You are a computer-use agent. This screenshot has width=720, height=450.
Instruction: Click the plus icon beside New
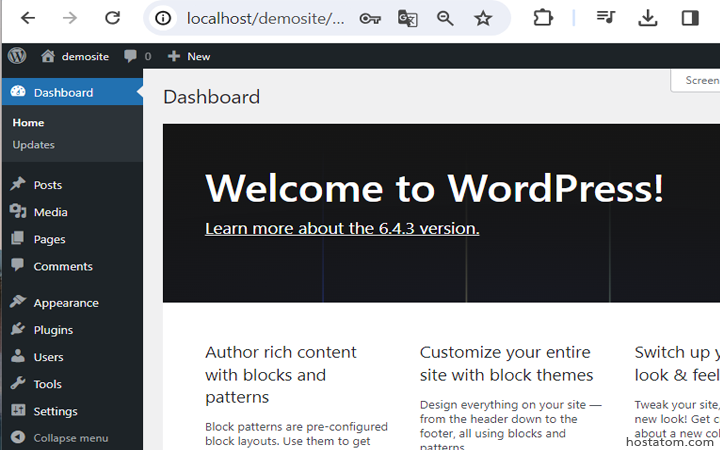coord(174,56)
